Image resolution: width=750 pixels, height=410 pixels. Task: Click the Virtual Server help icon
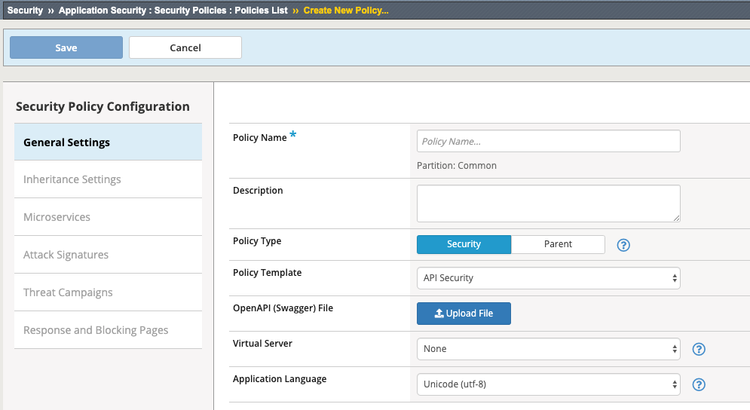[x=699, y=349]
